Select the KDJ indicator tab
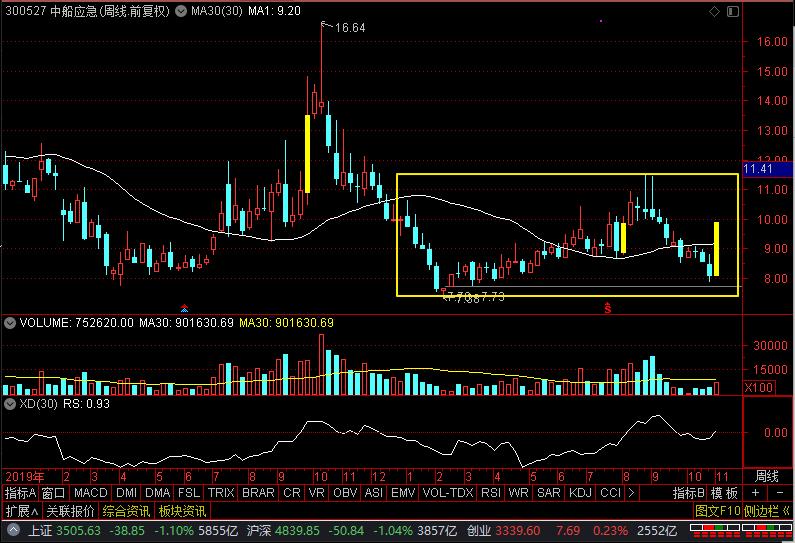 (x=580, y=493)
